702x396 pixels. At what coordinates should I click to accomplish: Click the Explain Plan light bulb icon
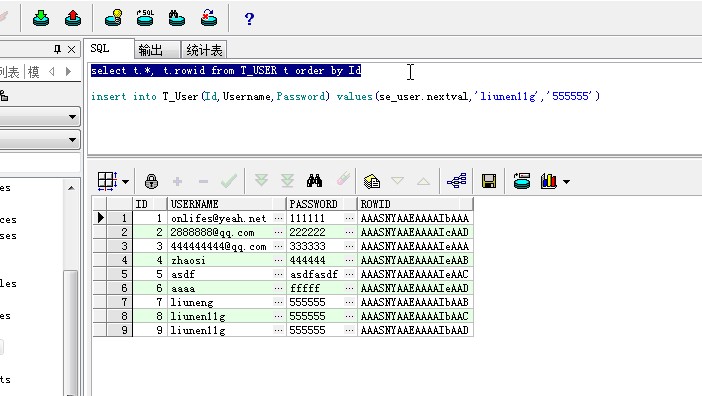(113, 18)
